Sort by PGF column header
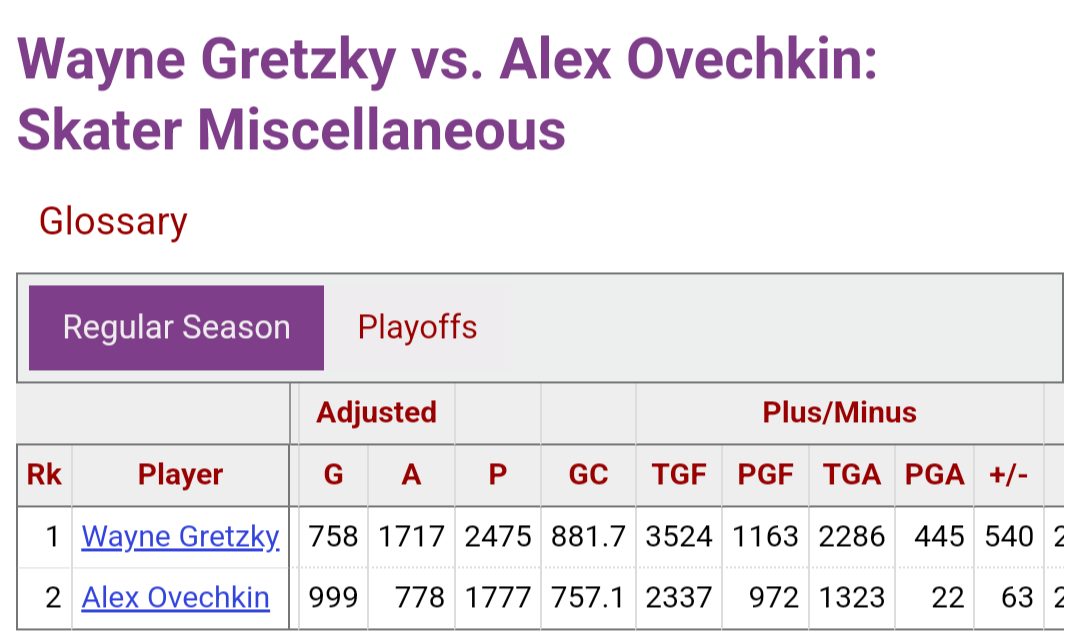Viewport: 1080px width, 639px height. click(x=765, y=475)
